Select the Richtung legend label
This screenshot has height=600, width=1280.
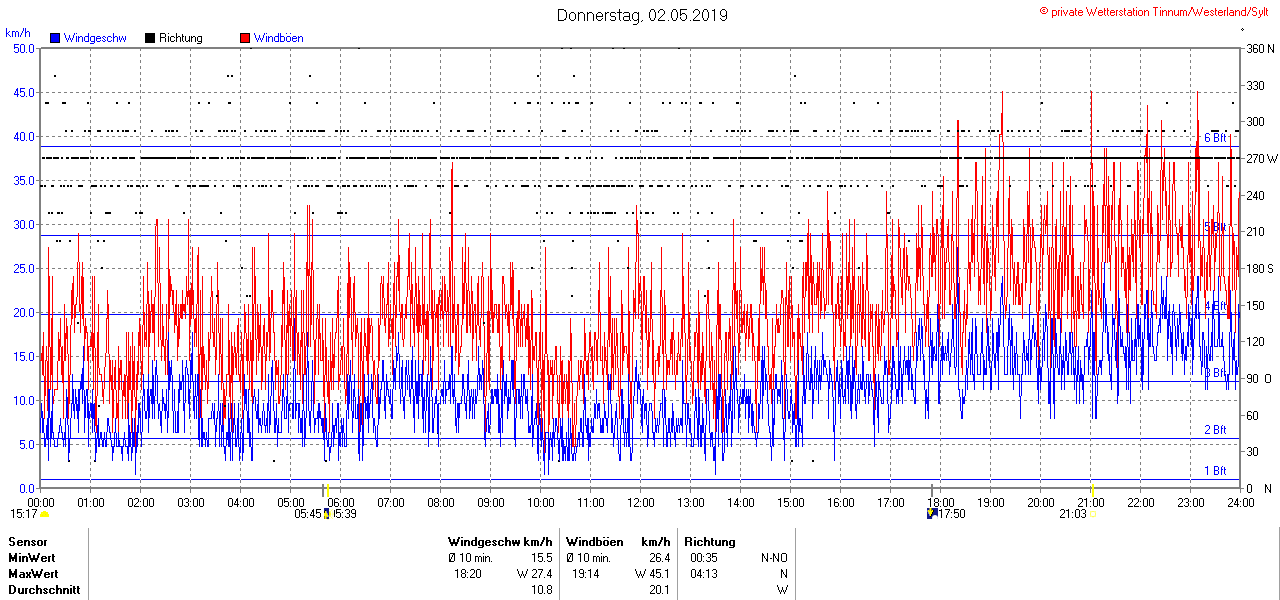tap(181, 38)
